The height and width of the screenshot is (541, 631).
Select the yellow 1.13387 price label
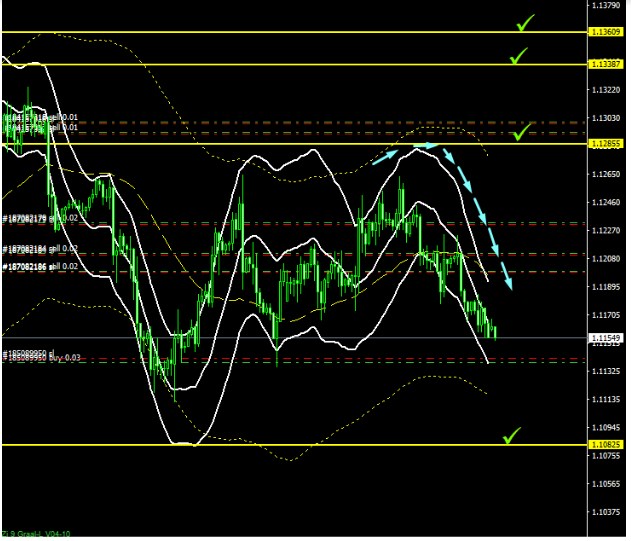pos(606,64)
